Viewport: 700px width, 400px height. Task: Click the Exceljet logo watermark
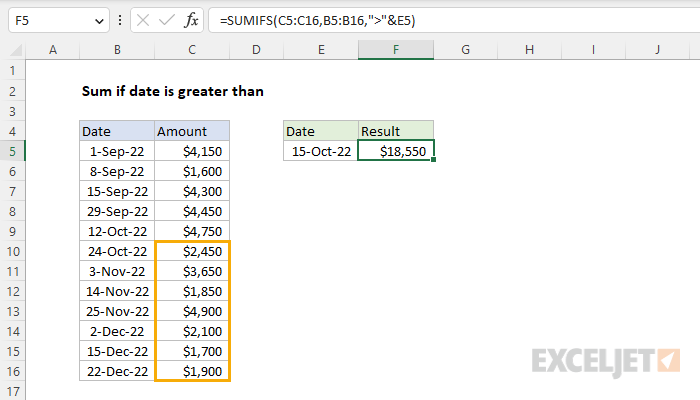(x=606, y=362)
